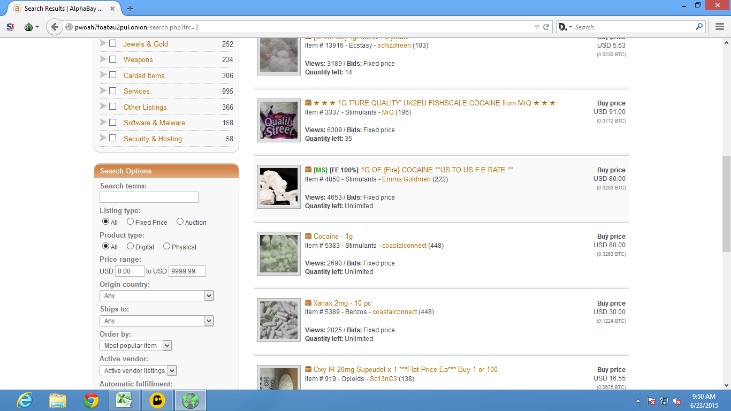This screenshot has width=731, height=411.
Task: Open a new tab with the plus icon
Action: click(130, 8)
